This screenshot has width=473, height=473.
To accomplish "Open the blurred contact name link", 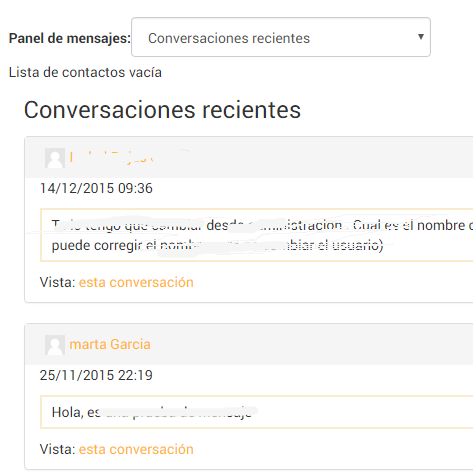I will point(112,157).
